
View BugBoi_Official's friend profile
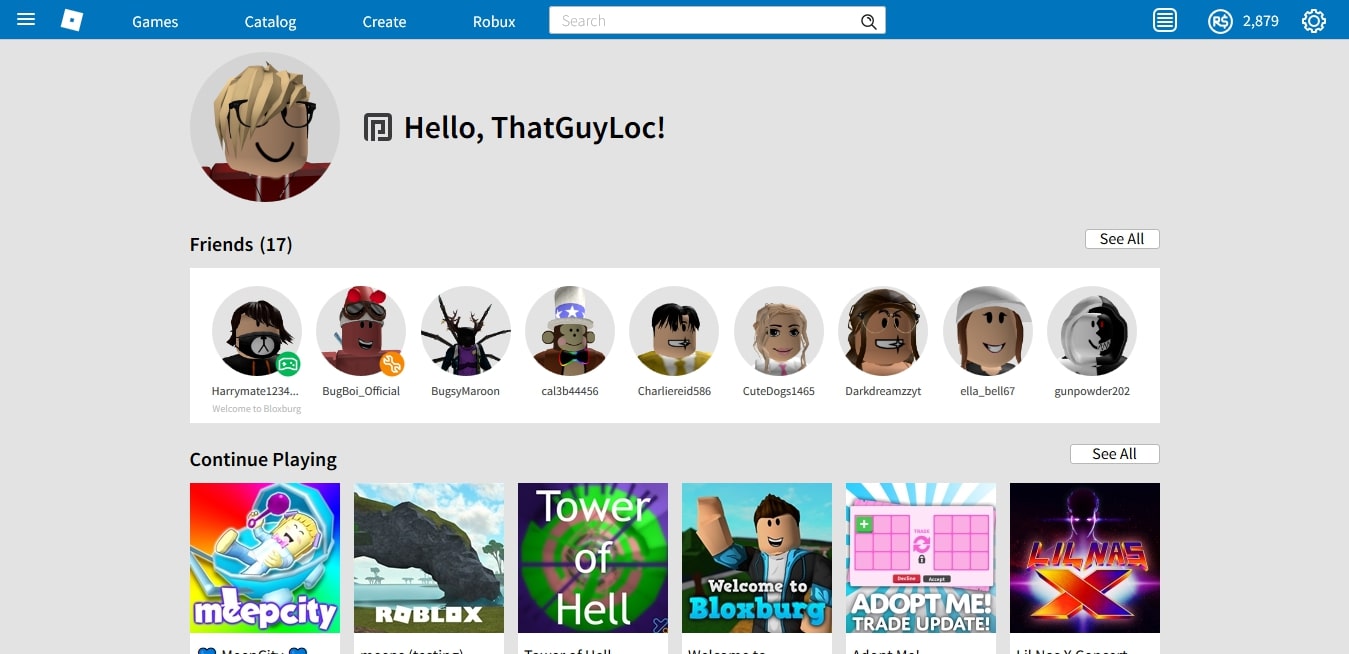tap(361, 331)
